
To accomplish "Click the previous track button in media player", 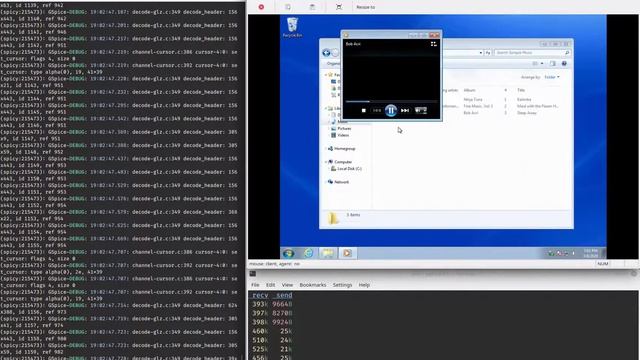I will tap(376, 111).
